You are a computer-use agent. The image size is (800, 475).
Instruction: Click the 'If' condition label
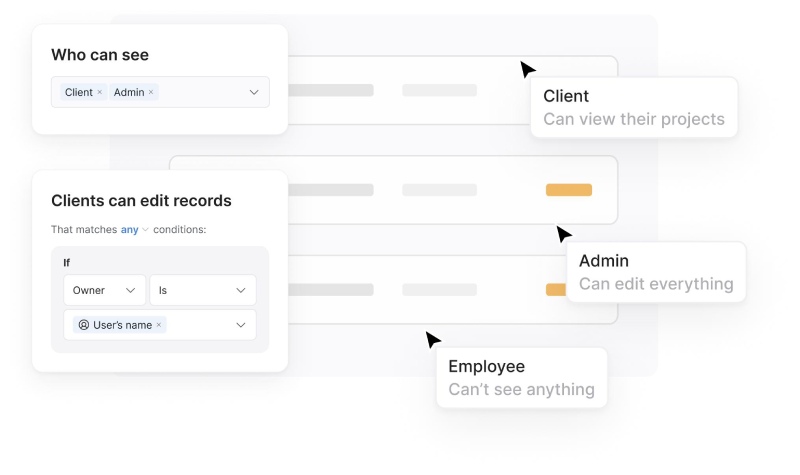pos(66,263)
